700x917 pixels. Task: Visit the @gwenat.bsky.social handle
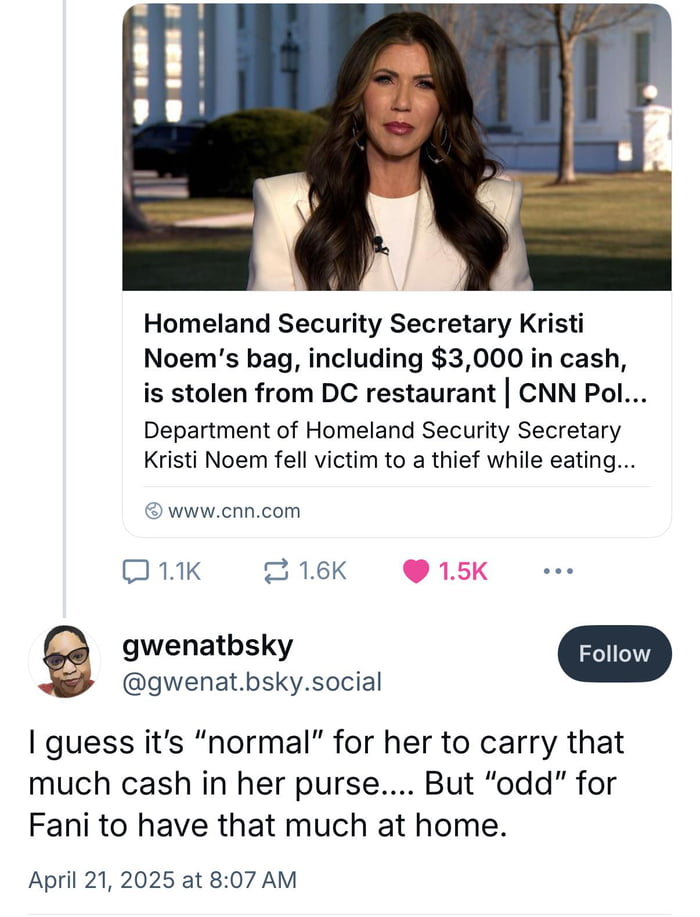tap(251, 682)
